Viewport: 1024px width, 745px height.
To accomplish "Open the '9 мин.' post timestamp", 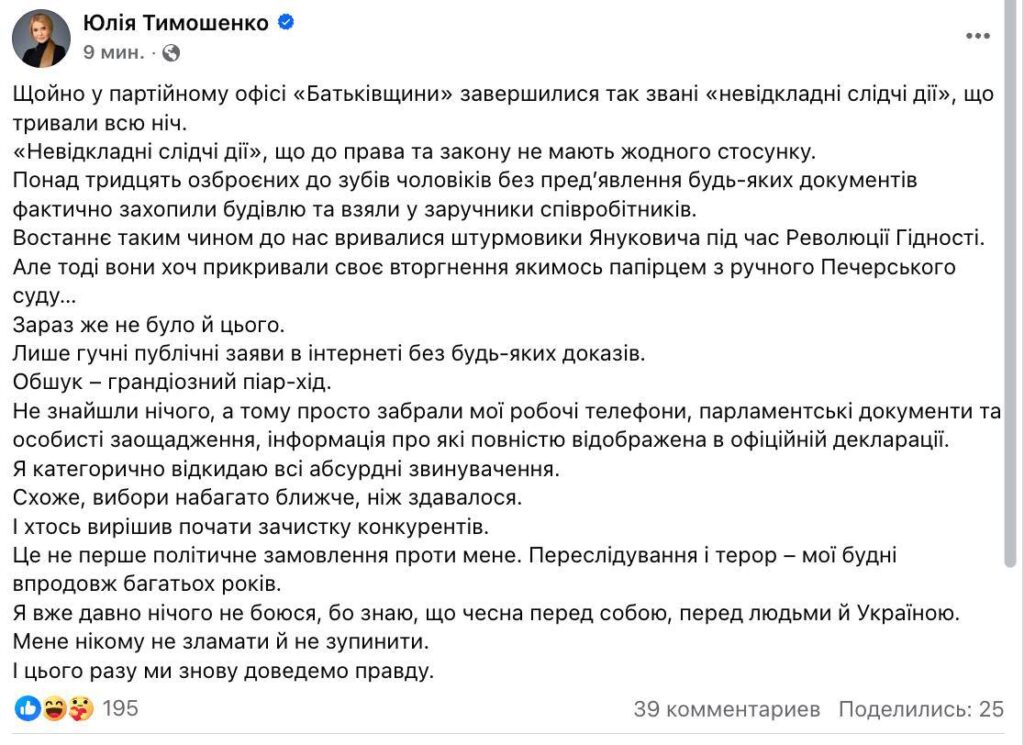I will (x=113, y=51).
